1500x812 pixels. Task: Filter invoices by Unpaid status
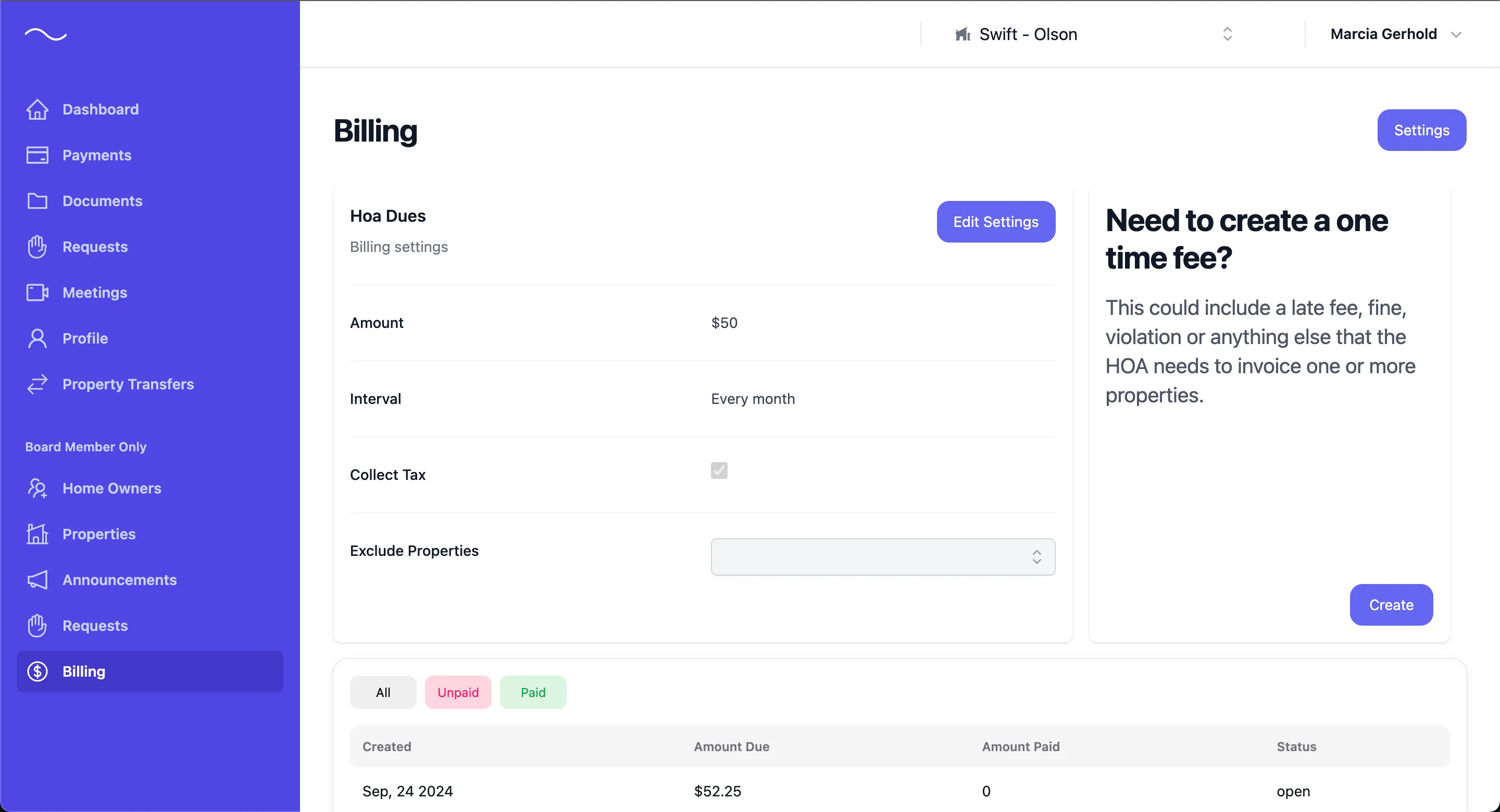coord(458,692)
